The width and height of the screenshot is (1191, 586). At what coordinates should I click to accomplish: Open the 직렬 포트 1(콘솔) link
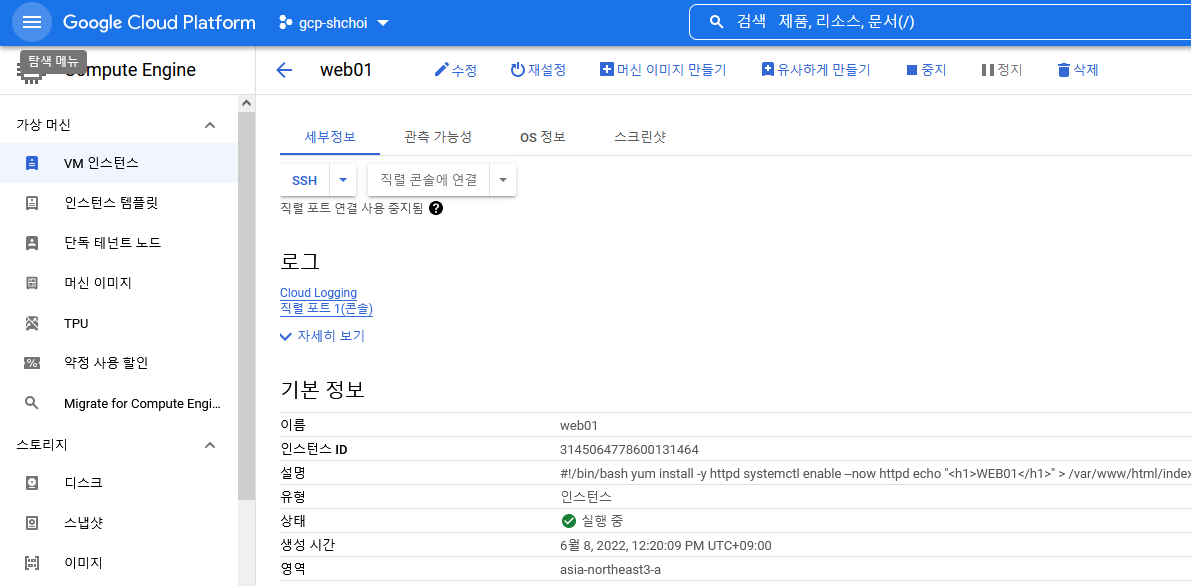coord(327,309)
